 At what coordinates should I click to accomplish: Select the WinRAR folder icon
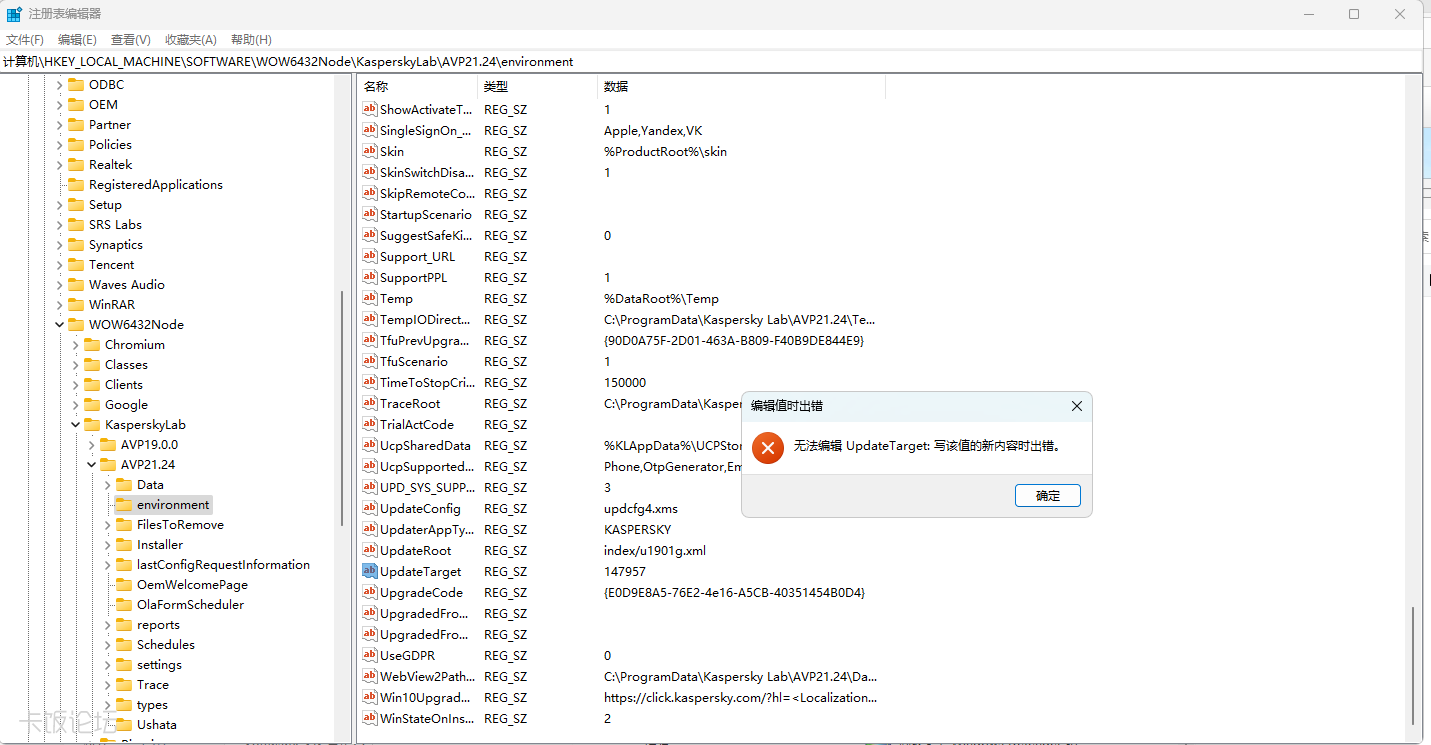(76, 305)
